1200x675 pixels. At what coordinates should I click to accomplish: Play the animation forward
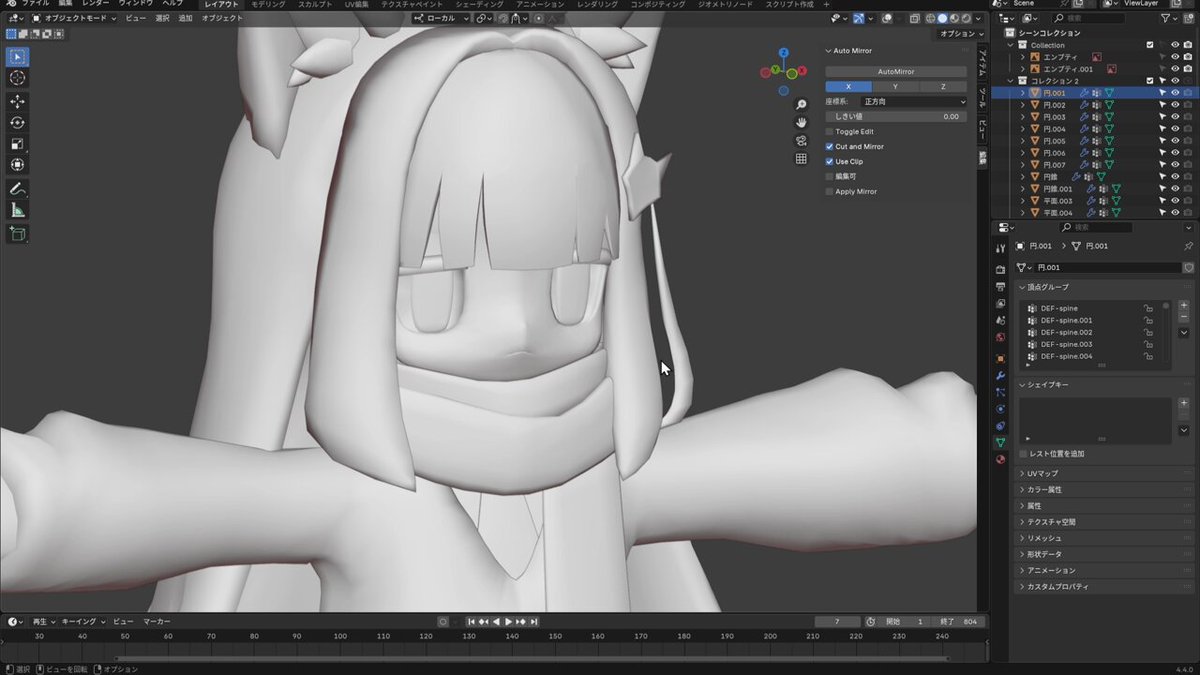click(x=509, y=621)
